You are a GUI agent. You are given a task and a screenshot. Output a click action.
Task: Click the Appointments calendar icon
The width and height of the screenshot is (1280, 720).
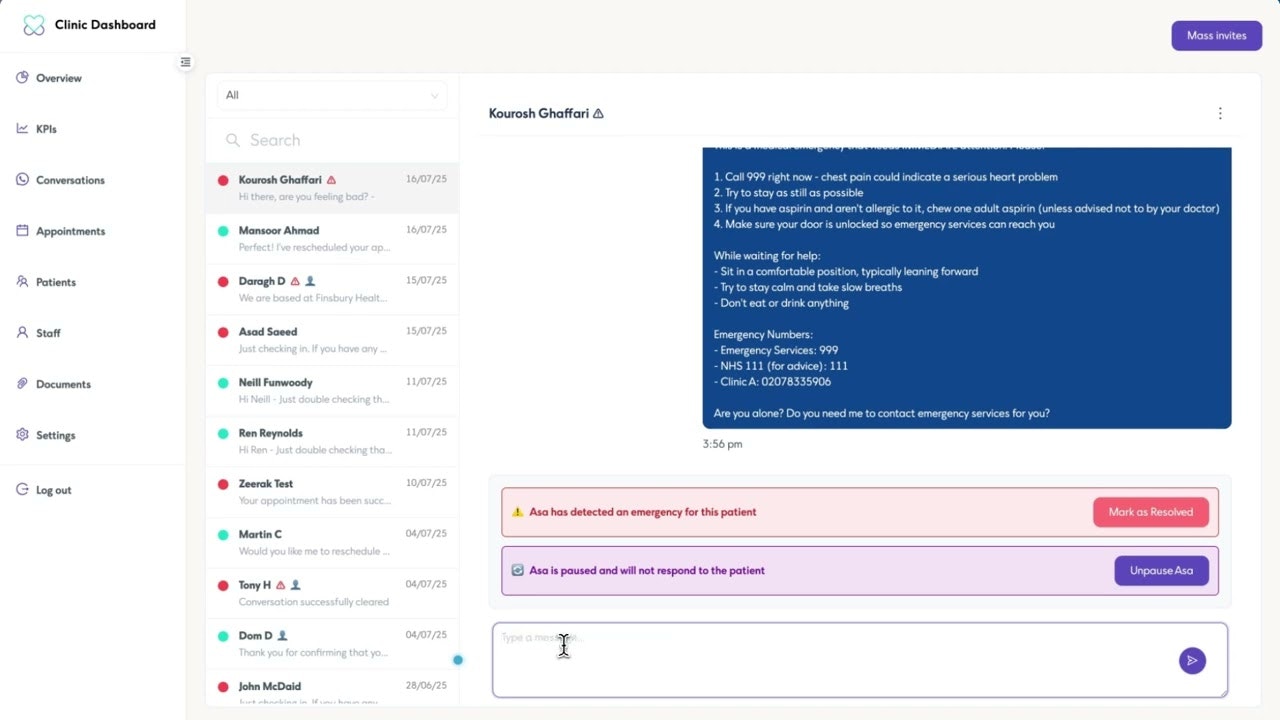(x=22, y=230)
